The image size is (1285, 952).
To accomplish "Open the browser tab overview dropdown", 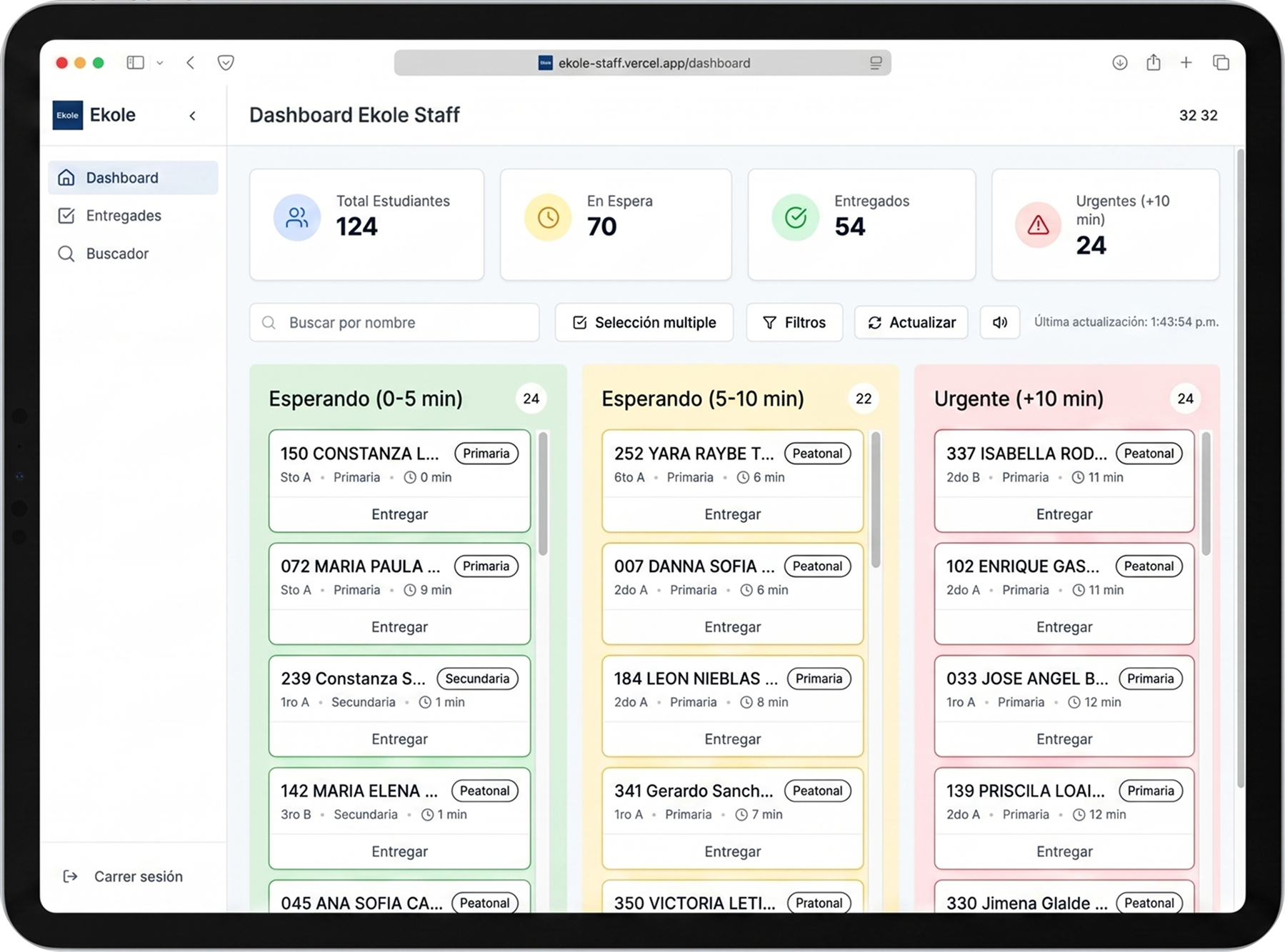I will pos(160,63).
